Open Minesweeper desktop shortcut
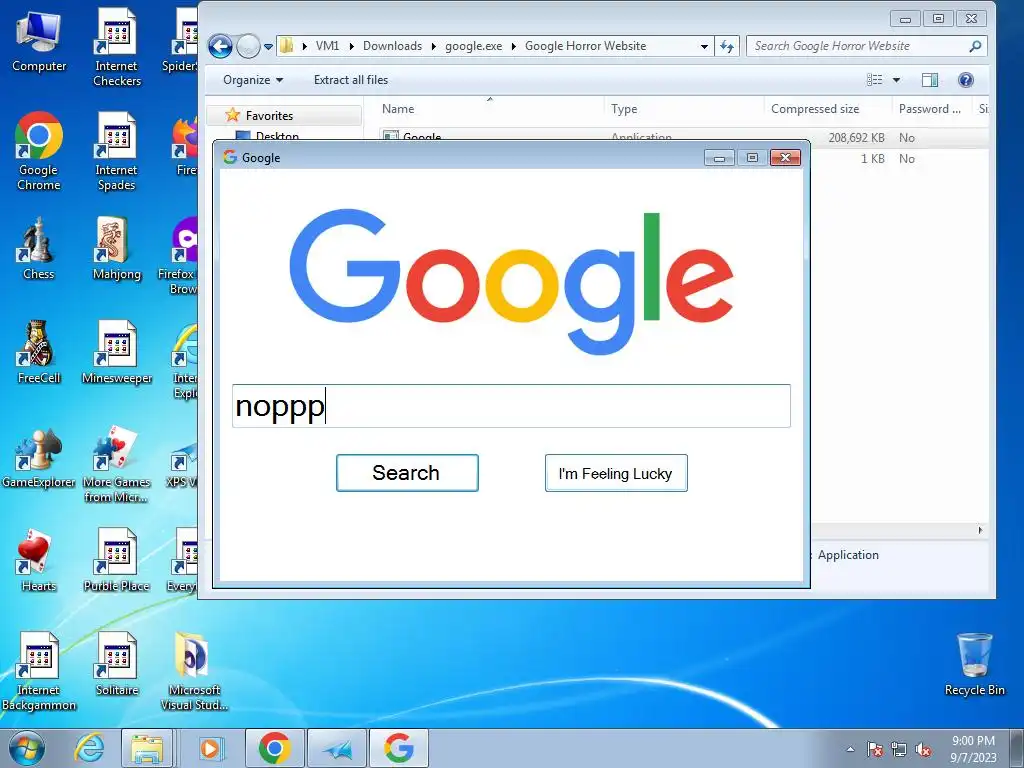 point(117,352)
